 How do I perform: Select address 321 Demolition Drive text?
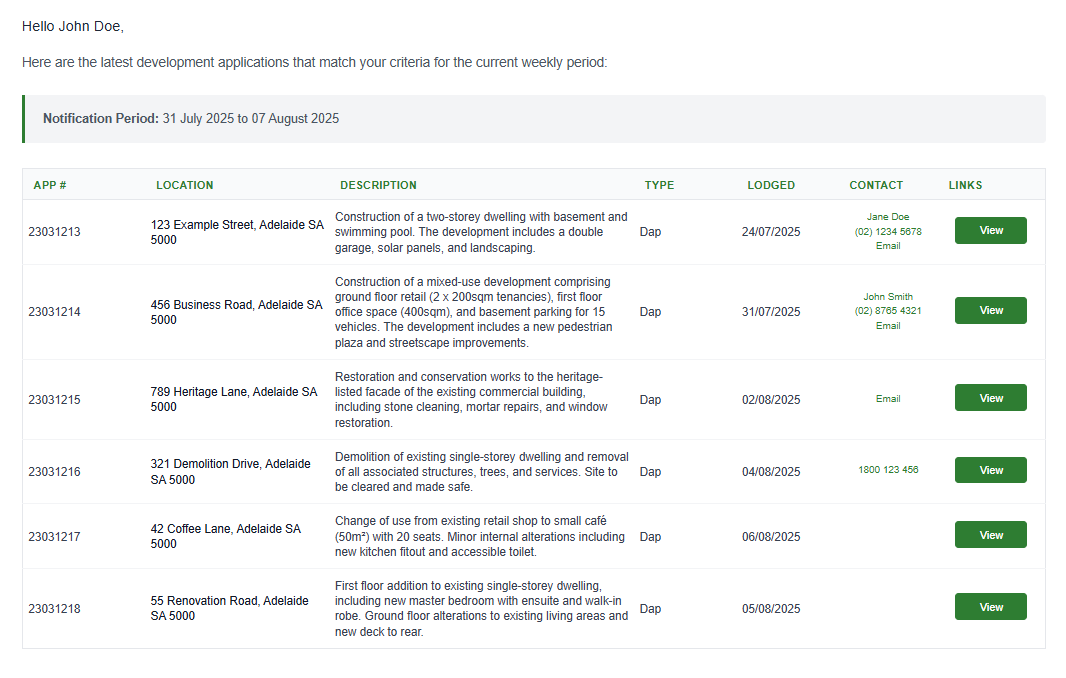(x=230, y=471)
